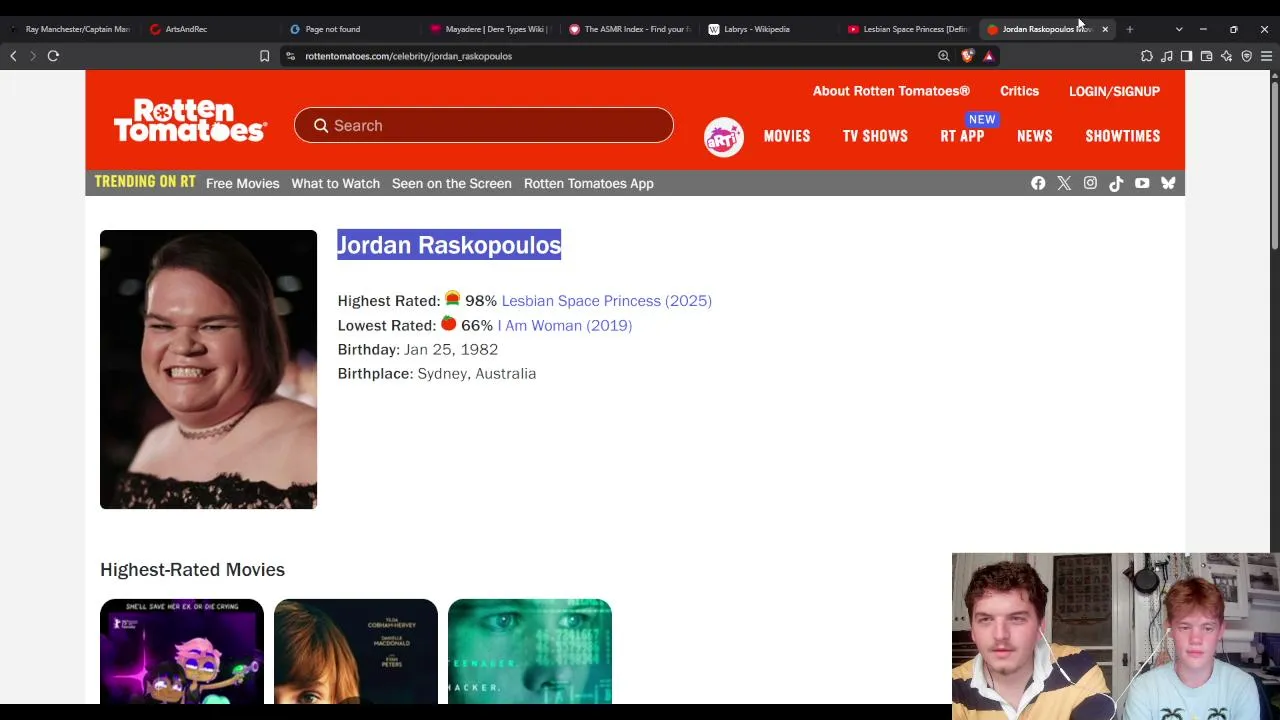The image size is (1280, 720).
Task: Open Leo AI sparkle icon
Action: tap(1226, 56)
